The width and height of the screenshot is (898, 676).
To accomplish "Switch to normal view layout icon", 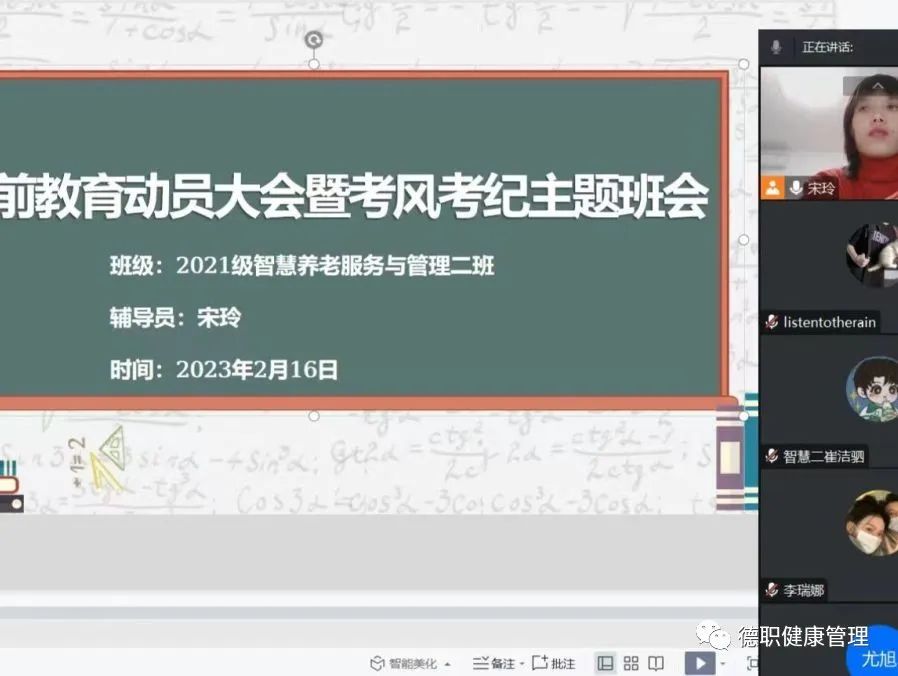I will point(605,663).
